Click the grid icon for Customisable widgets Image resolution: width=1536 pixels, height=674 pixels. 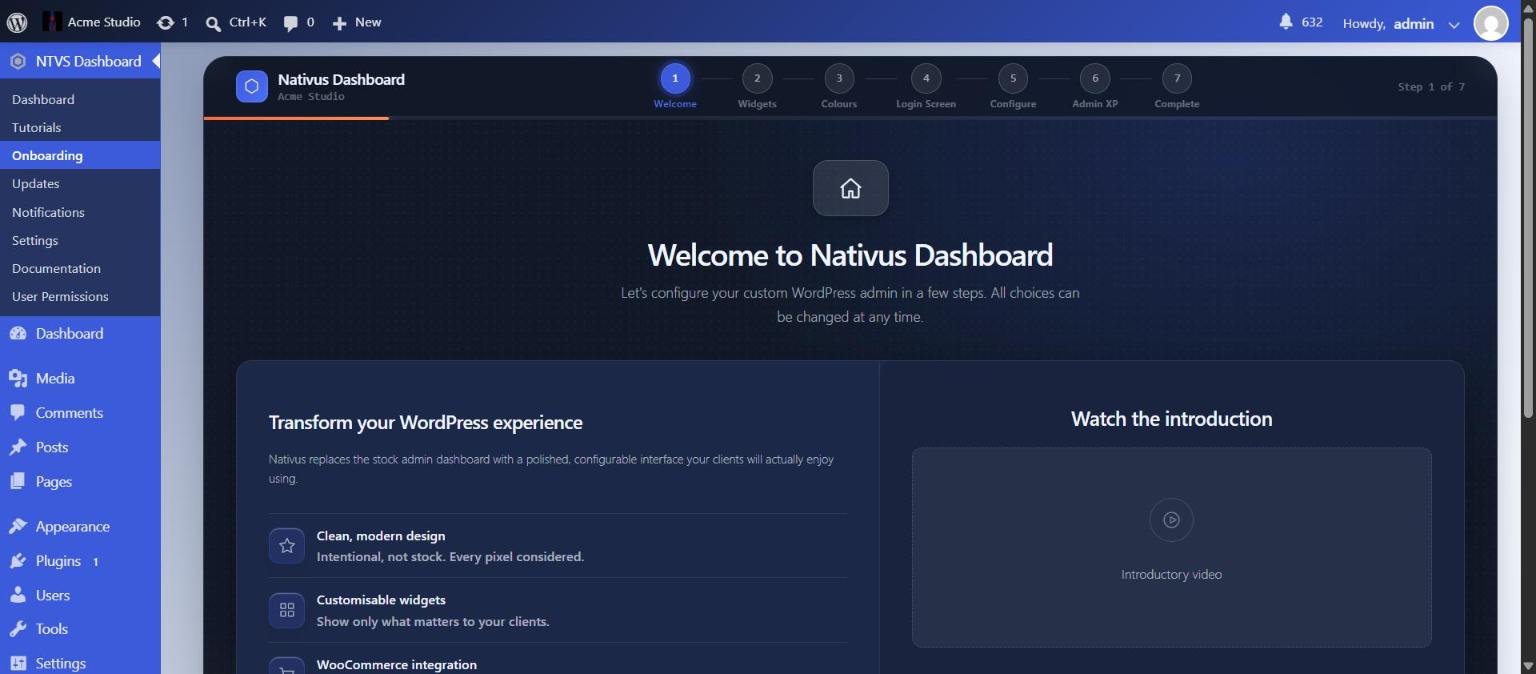click(287, 610)
